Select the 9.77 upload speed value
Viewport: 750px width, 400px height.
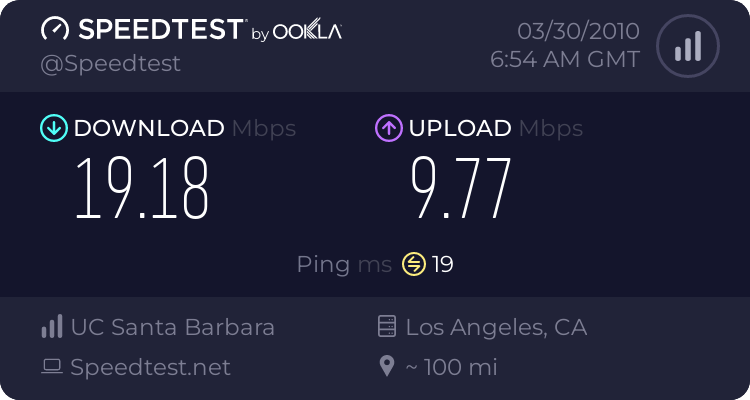[x=461, y=188]
